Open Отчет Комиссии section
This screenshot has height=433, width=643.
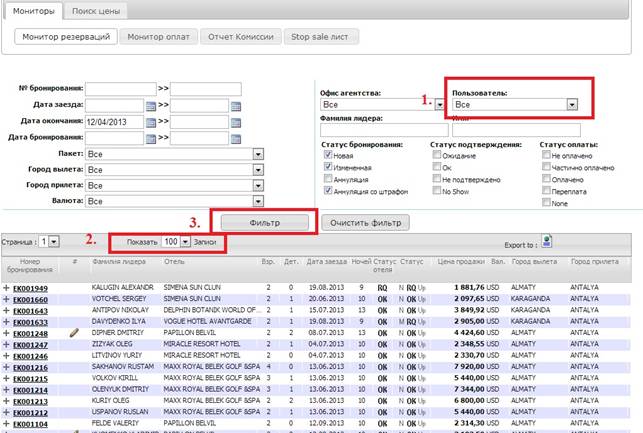(241, 37)
